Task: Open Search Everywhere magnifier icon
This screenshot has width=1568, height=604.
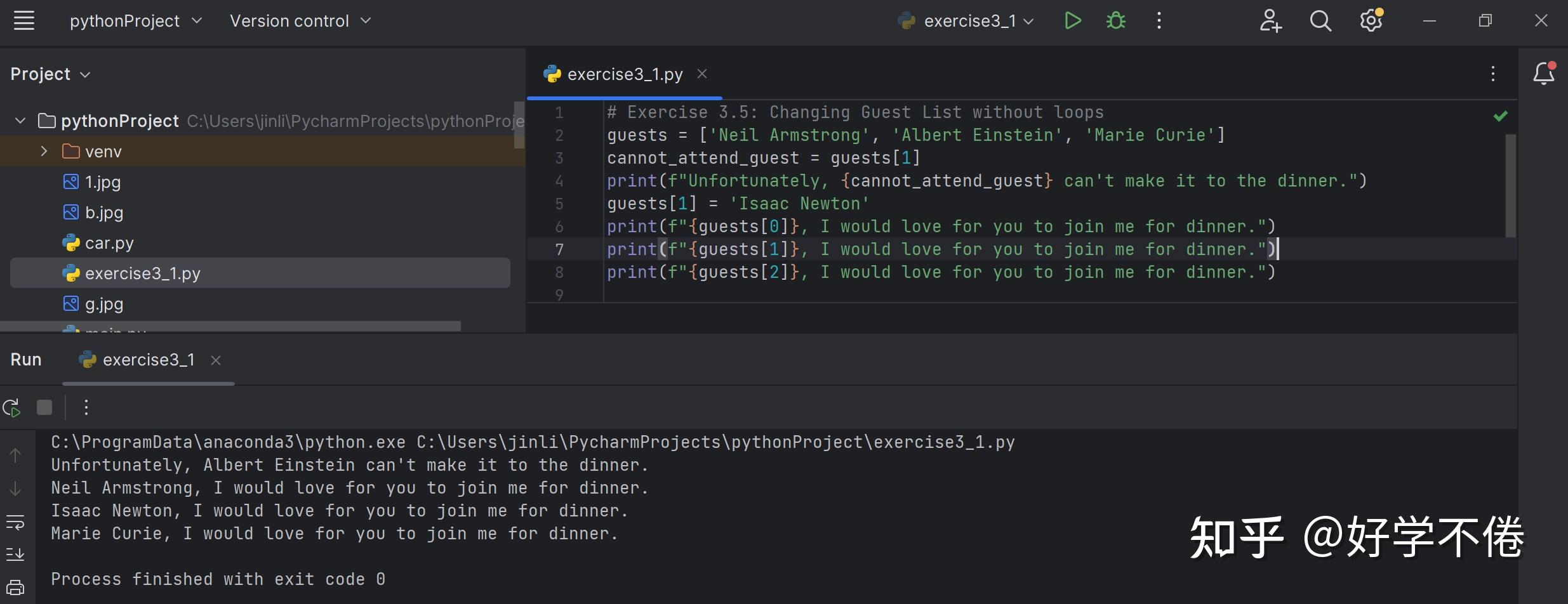Action: click(x=1320, y=21)
